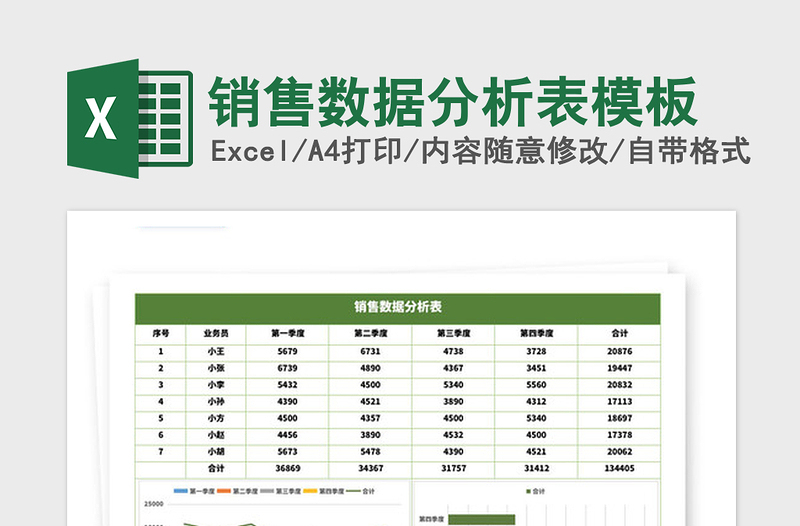
Task: Click salesperson name 小孙
Action: pos(216,402)
